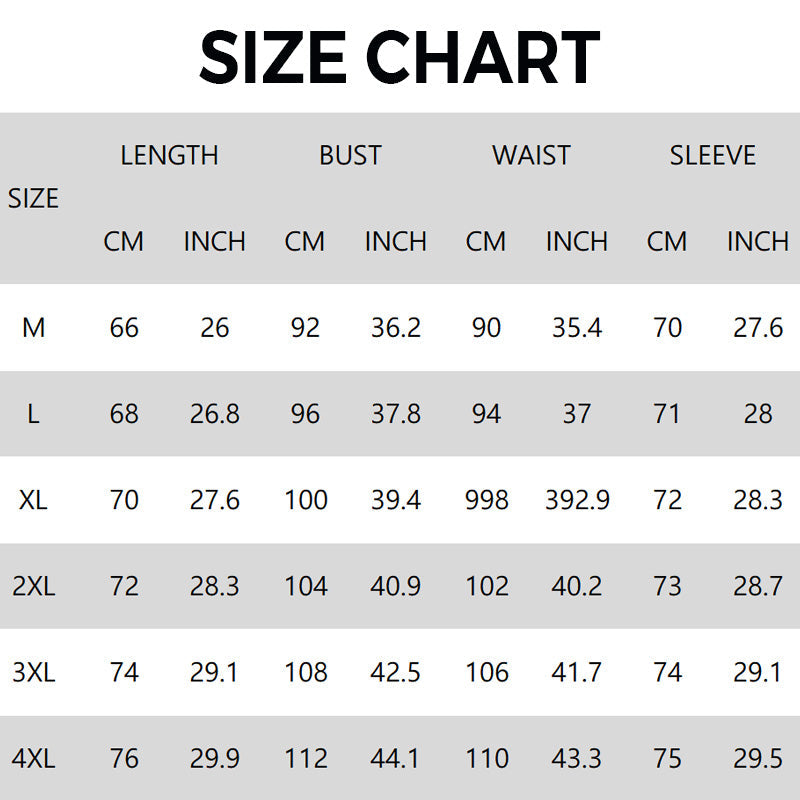The height and width of the screenshot is (800, 800).
Task: Click the WAIST column header
Action: pos(531,155)
